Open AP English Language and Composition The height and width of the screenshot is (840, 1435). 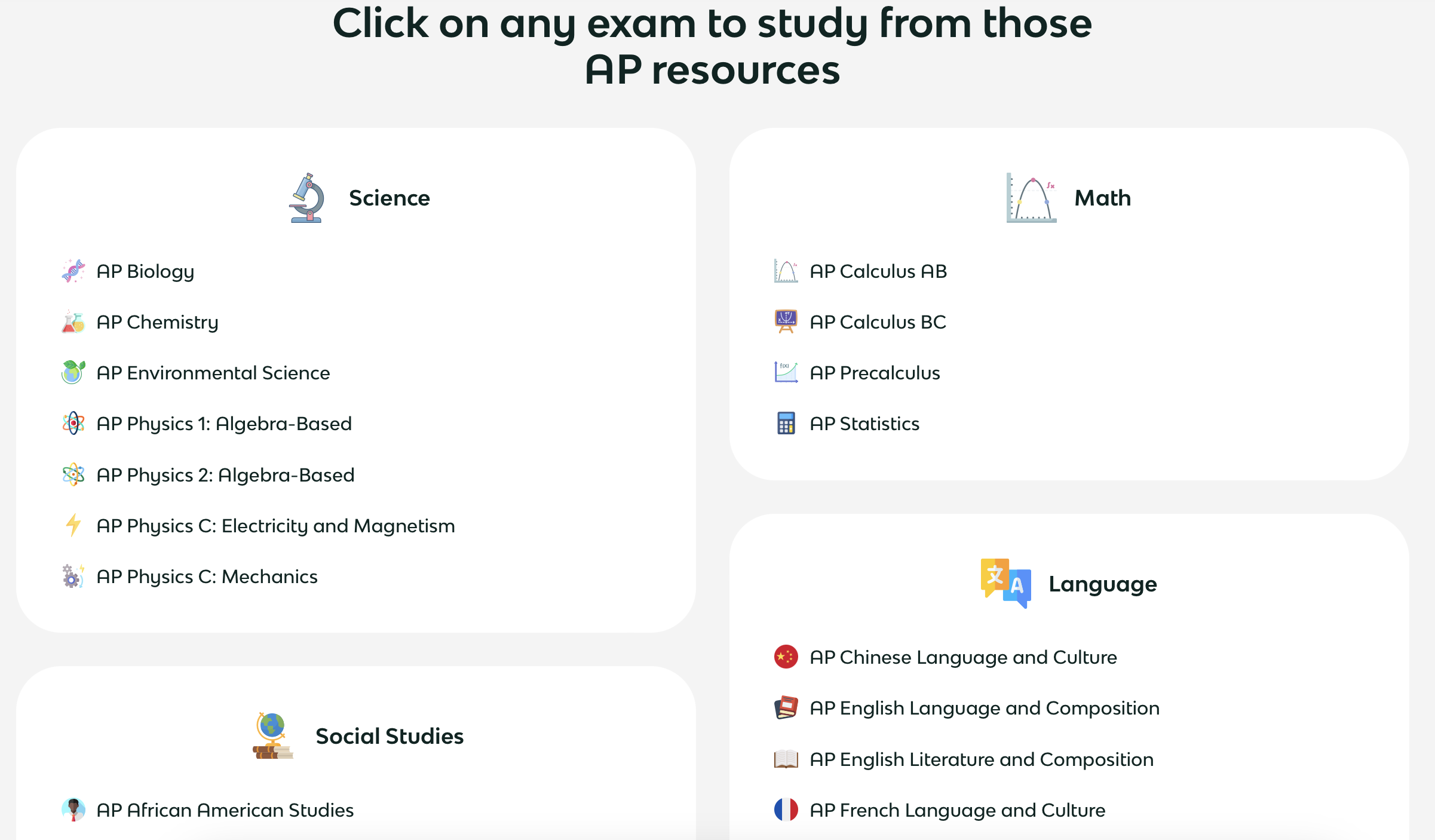click(x=985, y=709)
